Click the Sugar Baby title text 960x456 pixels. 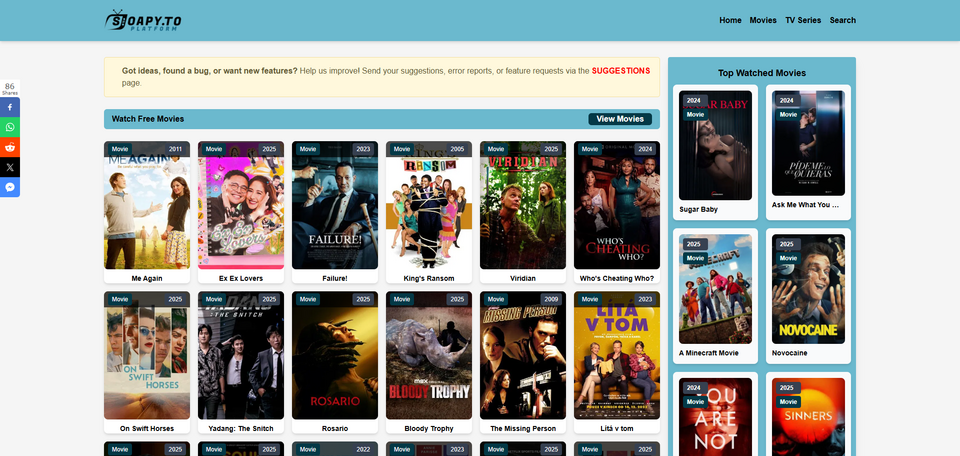pyautogui.click(x=699, y=209)
